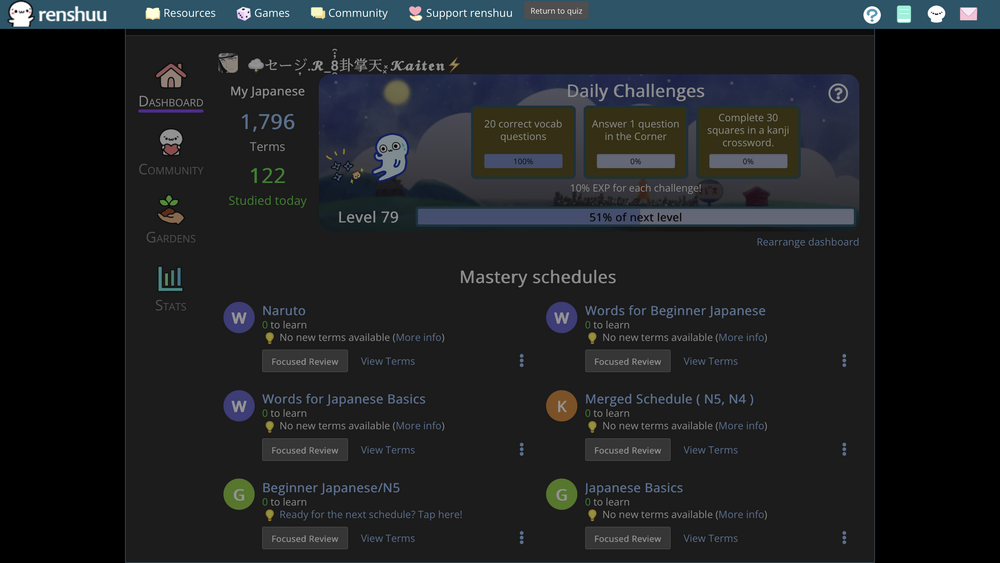
Task: Click Focused Review button under Naruto
Action: 305,362
